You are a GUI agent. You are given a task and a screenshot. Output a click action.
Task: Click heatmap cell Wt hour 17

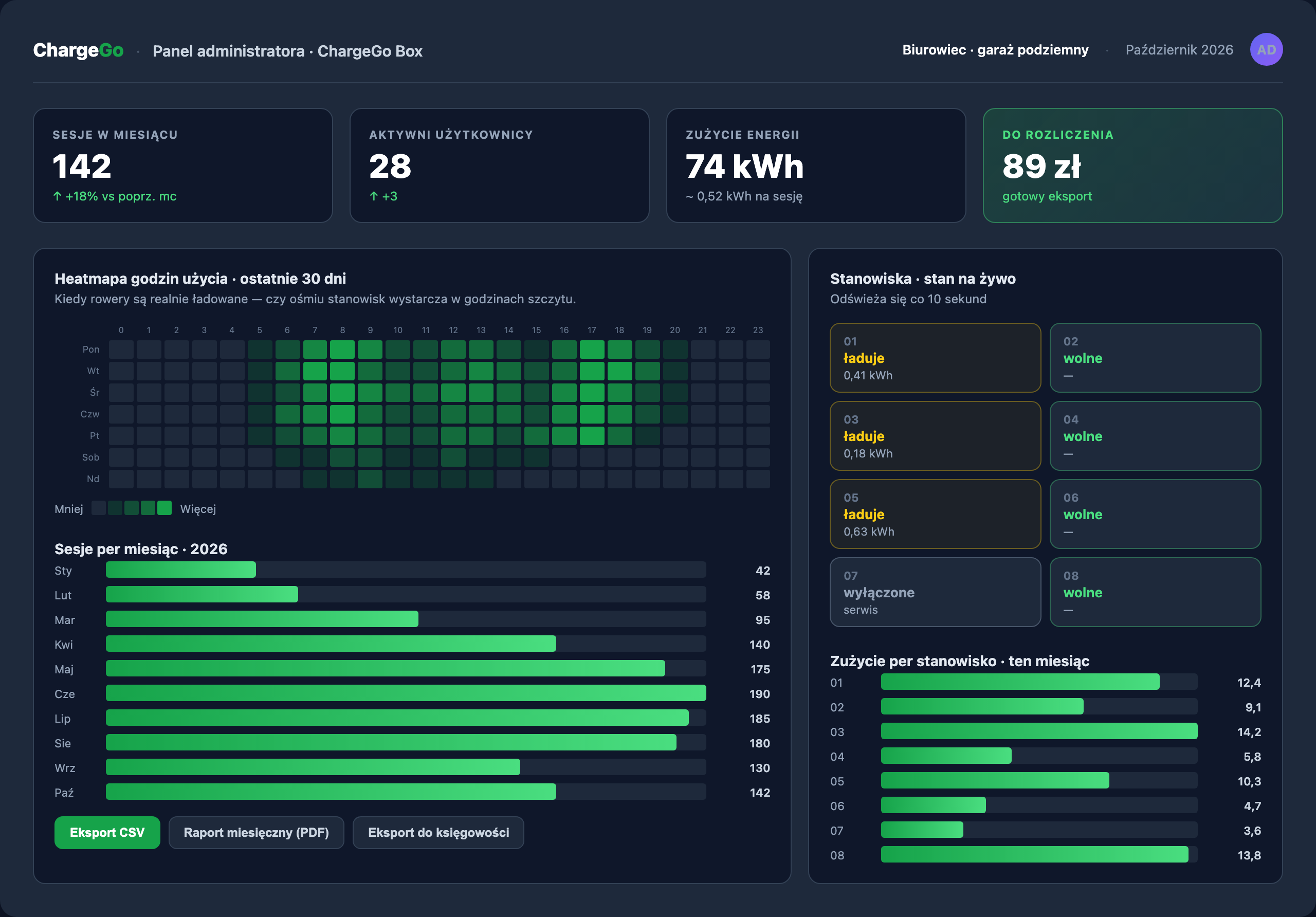click(592, 371)
